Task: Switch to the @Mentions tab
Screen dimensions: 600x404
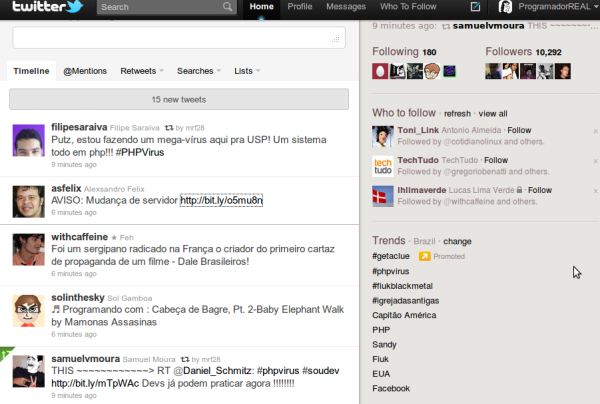Action: click(x=85, y=71)
